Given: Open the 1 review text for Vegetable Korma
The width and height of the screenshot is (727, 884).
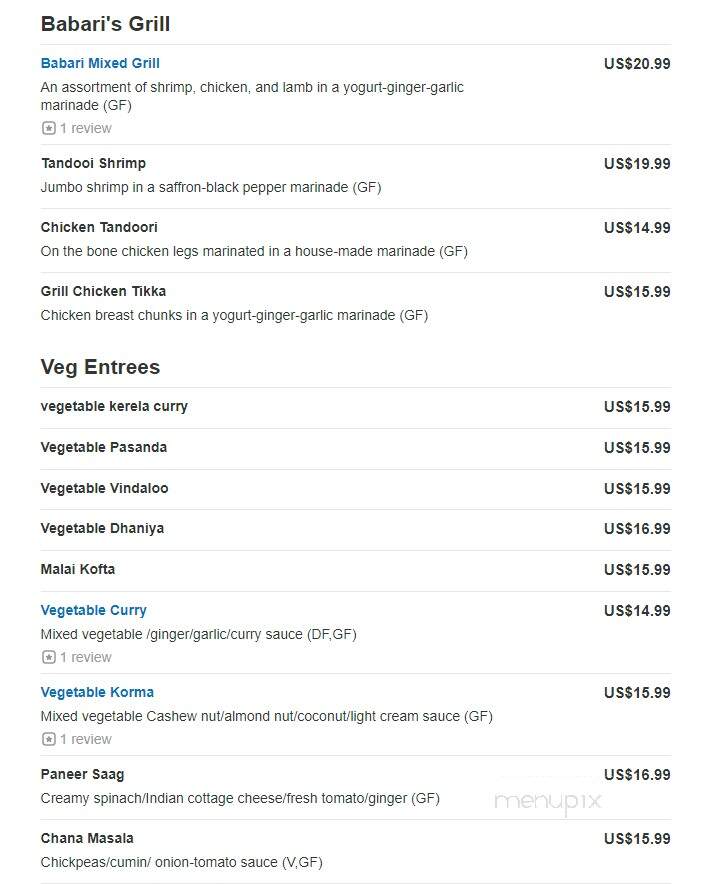Looking at the screenshot, I should [x=86, y=739].
